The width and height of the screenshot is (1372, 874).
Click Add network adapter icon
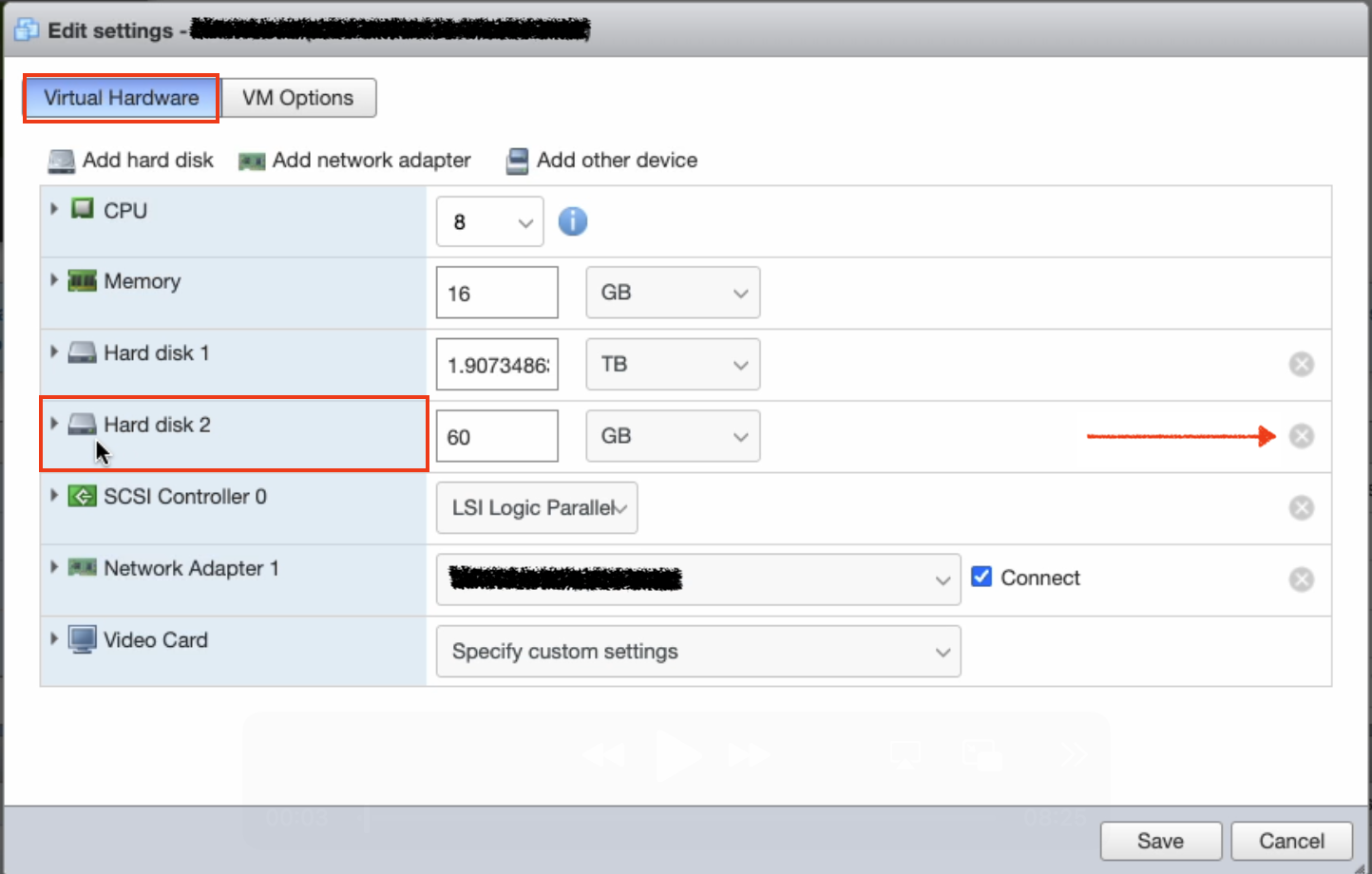252,161
